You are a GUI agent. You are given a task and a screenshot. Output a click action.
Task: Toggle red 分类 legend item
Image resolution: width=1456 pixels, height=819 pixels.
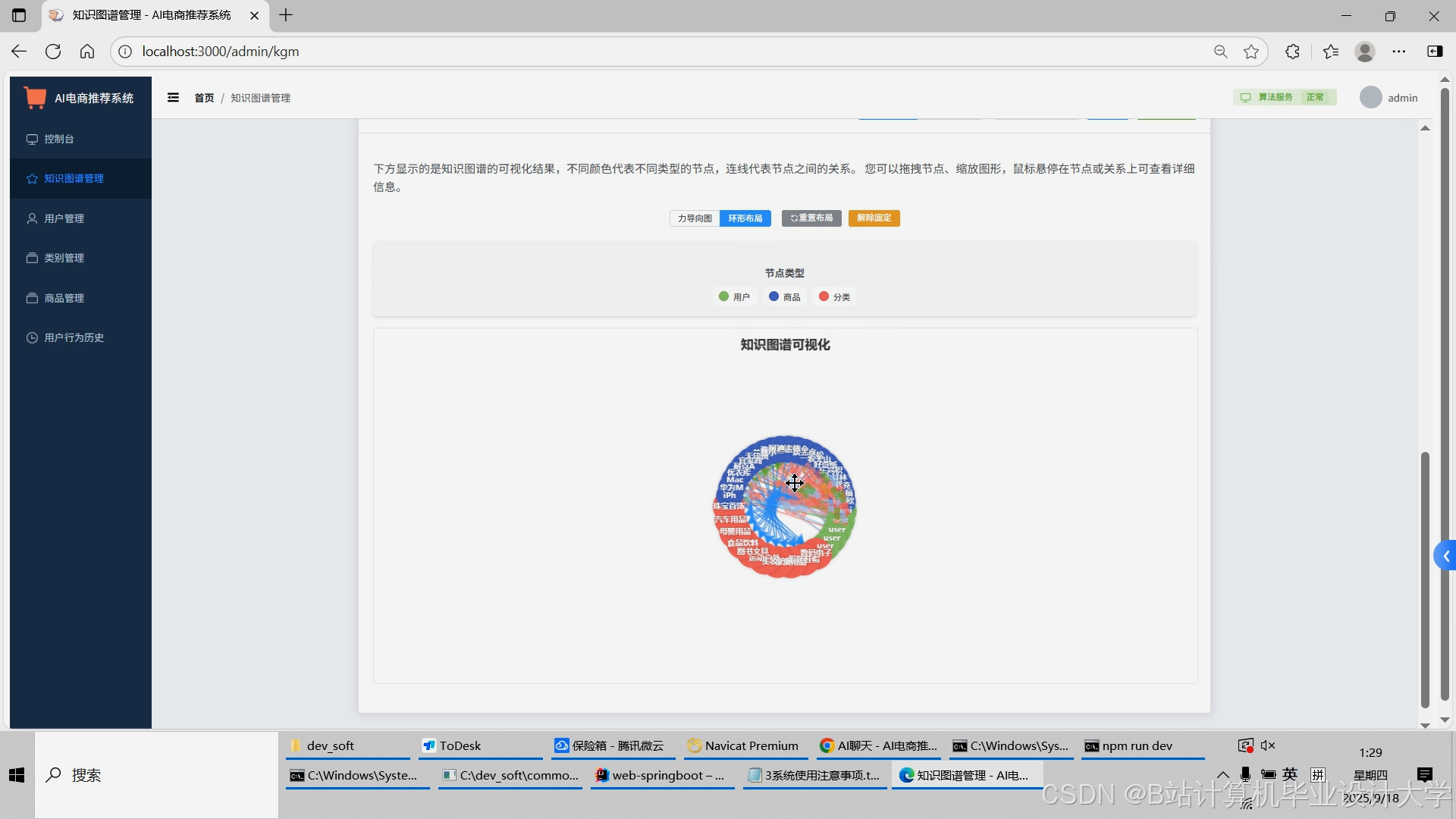coord(834,297)
